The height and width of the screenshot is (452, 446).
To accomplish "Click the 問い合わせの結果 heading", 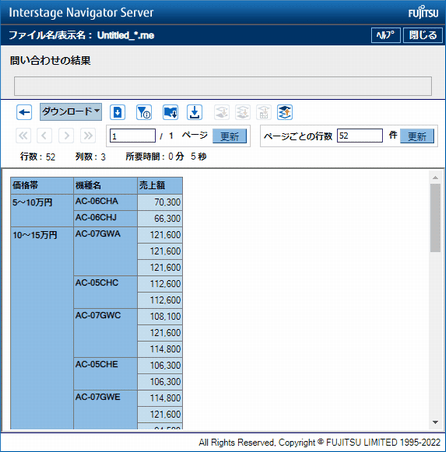I will 50,61.
